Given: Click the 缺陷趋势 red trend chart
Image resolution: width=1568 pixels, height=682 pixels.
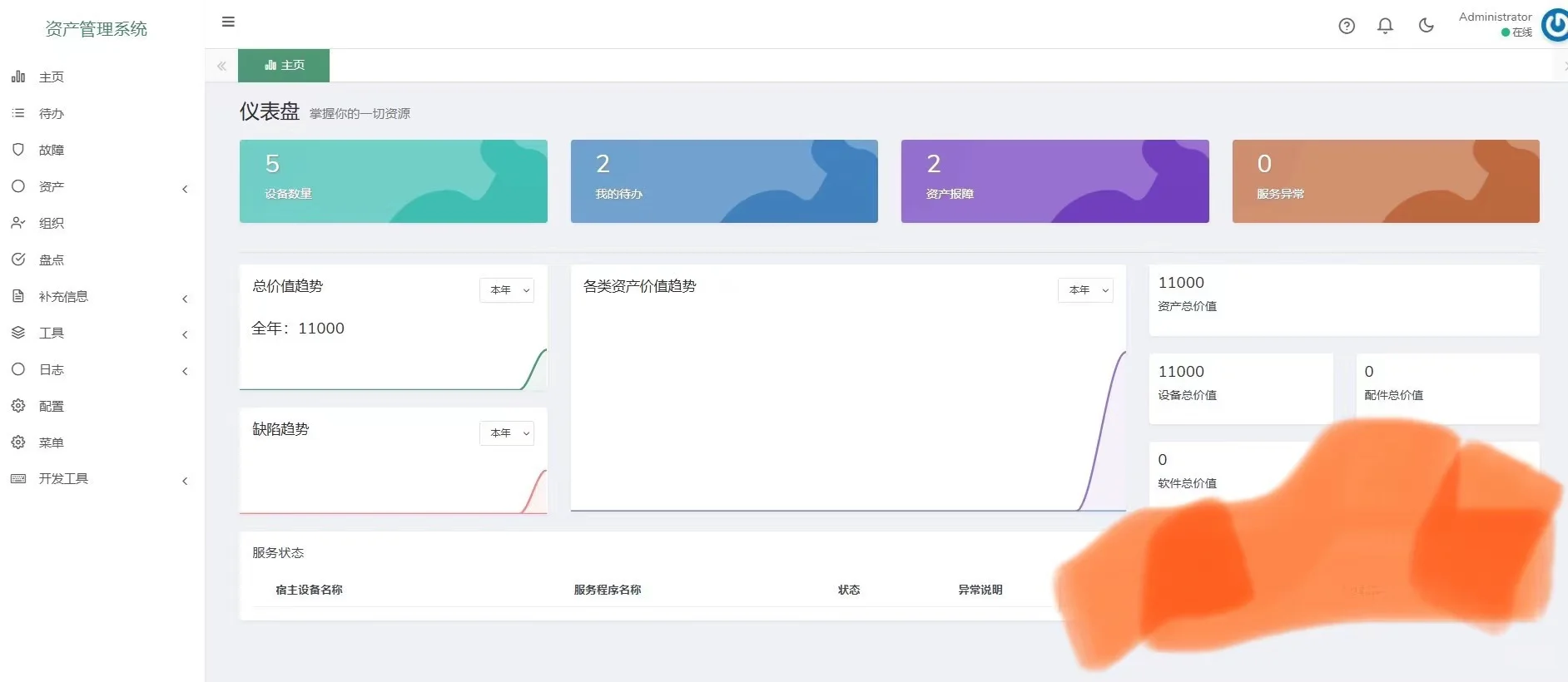Looking at the screenshot, I should coord(394,492).
